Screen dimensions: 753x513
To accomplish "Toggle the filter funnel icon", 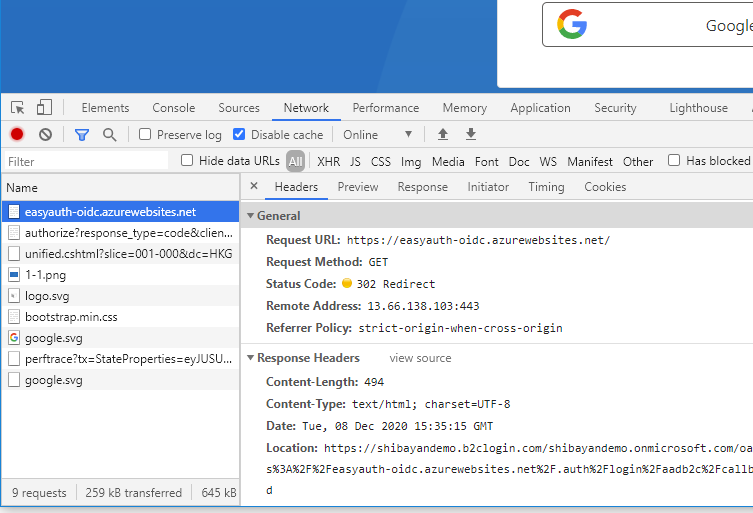I will (x=82, y=135).
